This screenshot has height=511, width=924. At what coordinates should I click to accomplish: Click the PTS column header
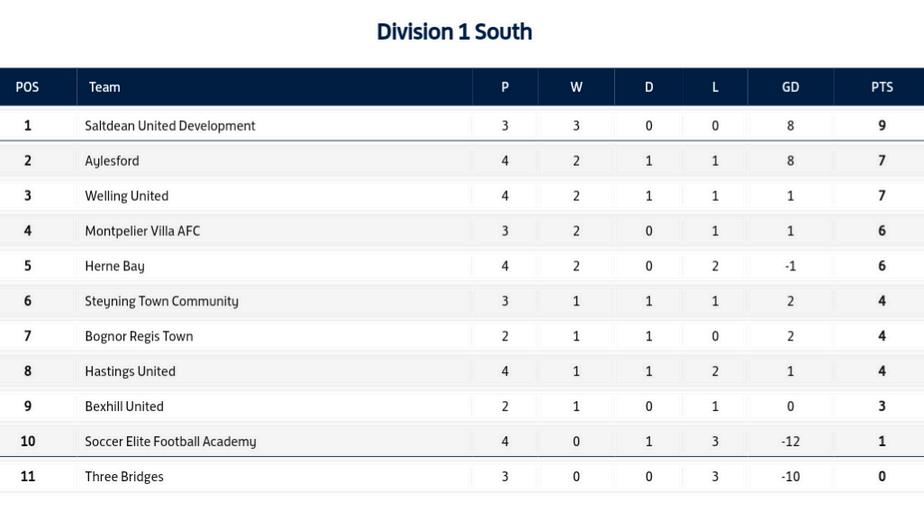coord(882,87)
